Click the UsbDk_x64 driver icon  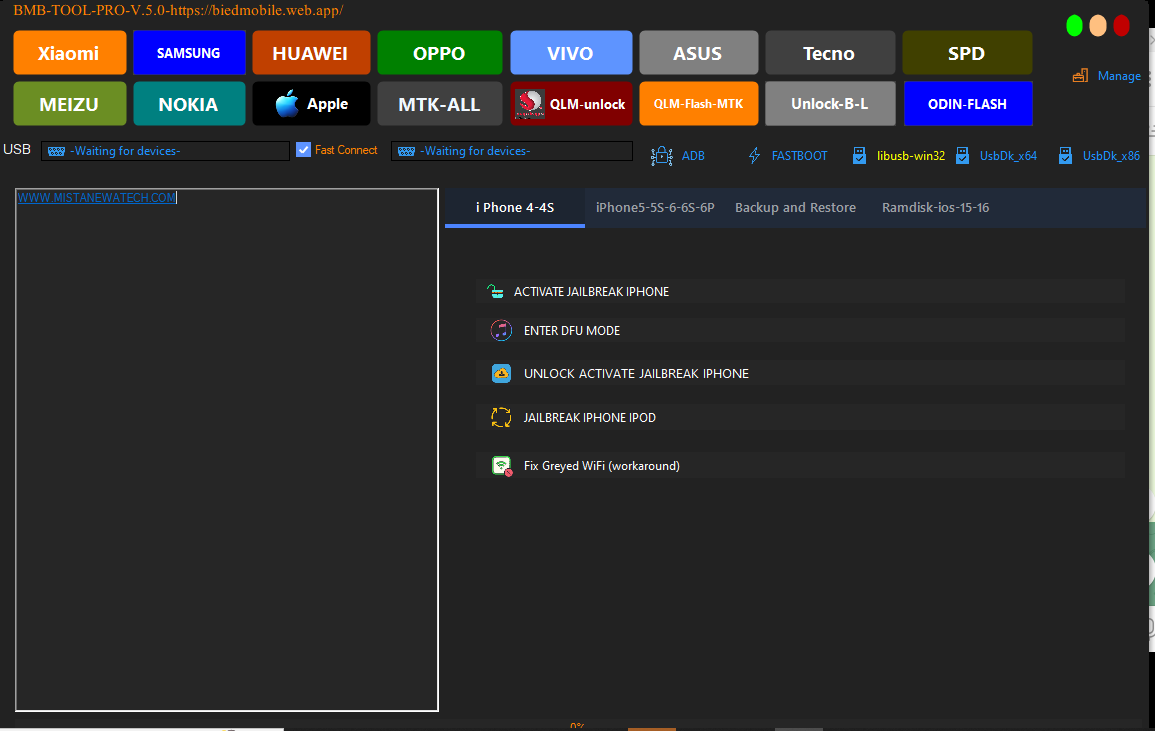click(962, 155)
